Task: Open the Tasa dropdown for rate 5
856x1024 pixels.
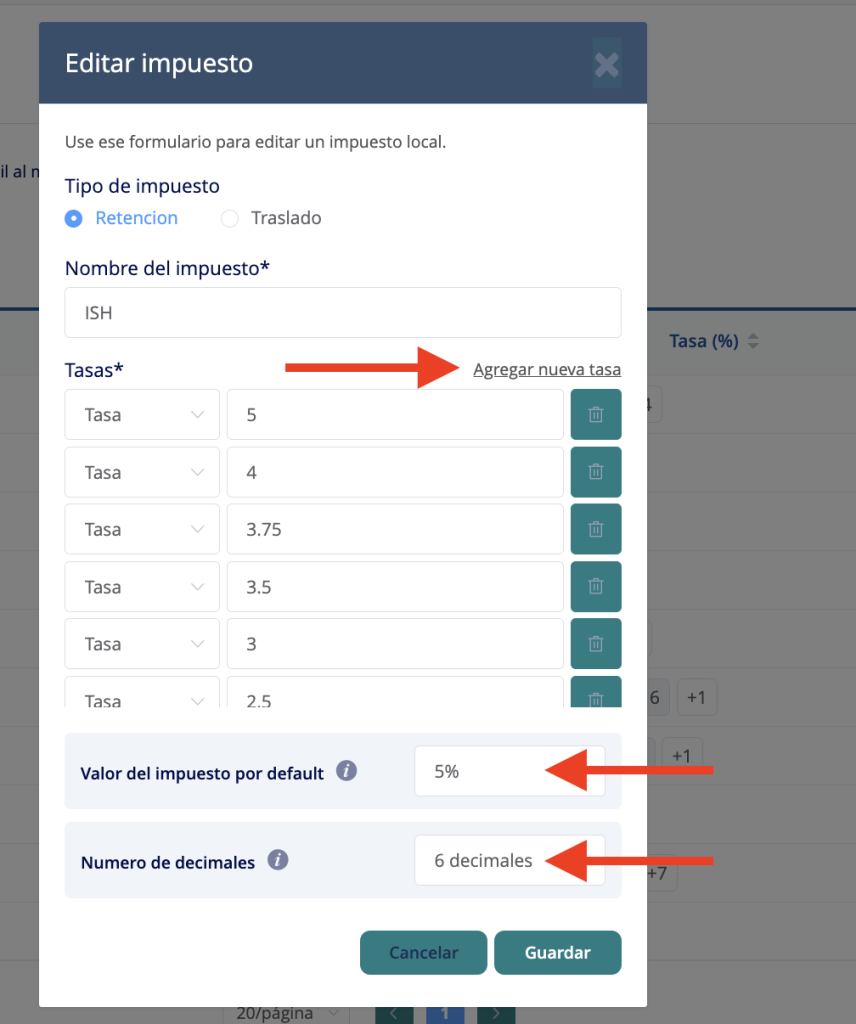Action: (142, 415)
